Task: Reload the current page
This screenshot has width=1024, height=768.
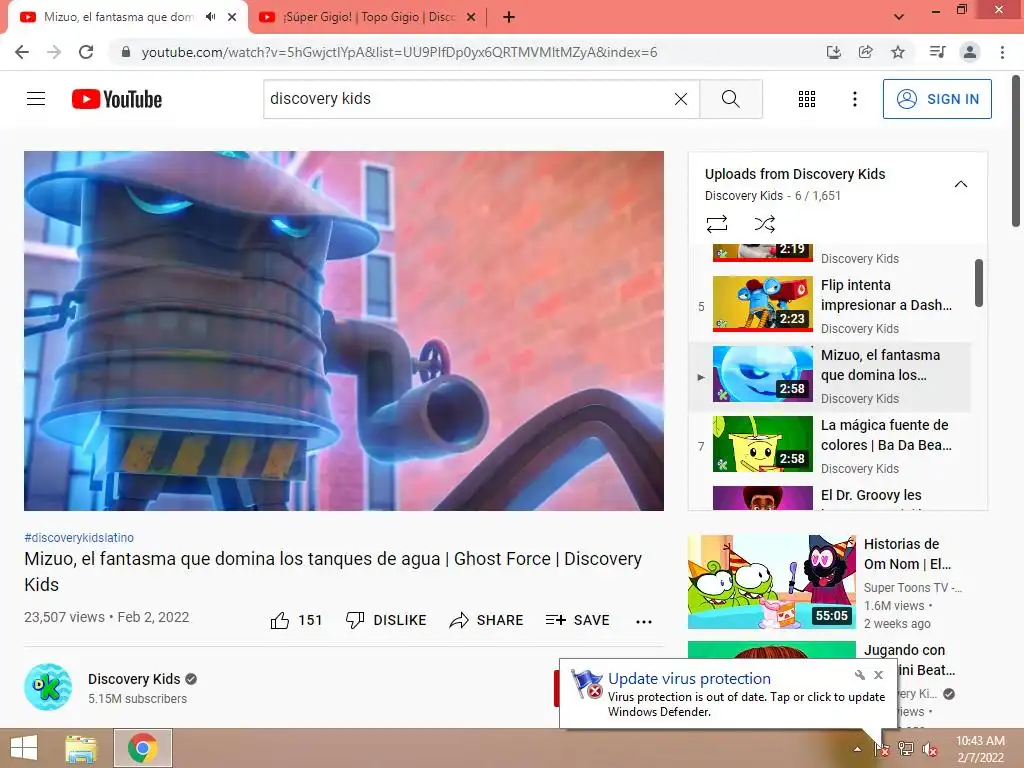Action: point(86,52)
